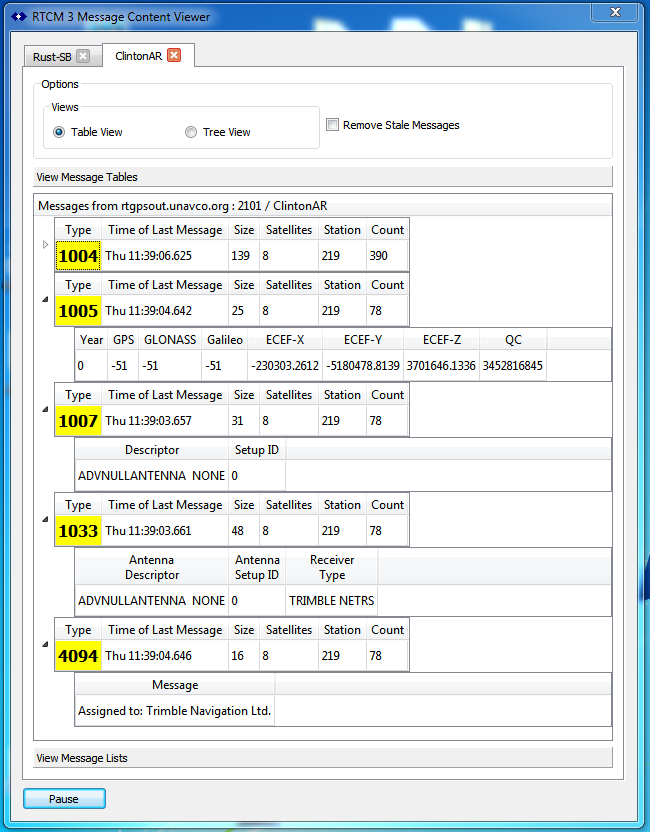Click the Antenna Descriptor column header
The width and height of the screenshot is (650, 832).
click(x=152, y=567)
